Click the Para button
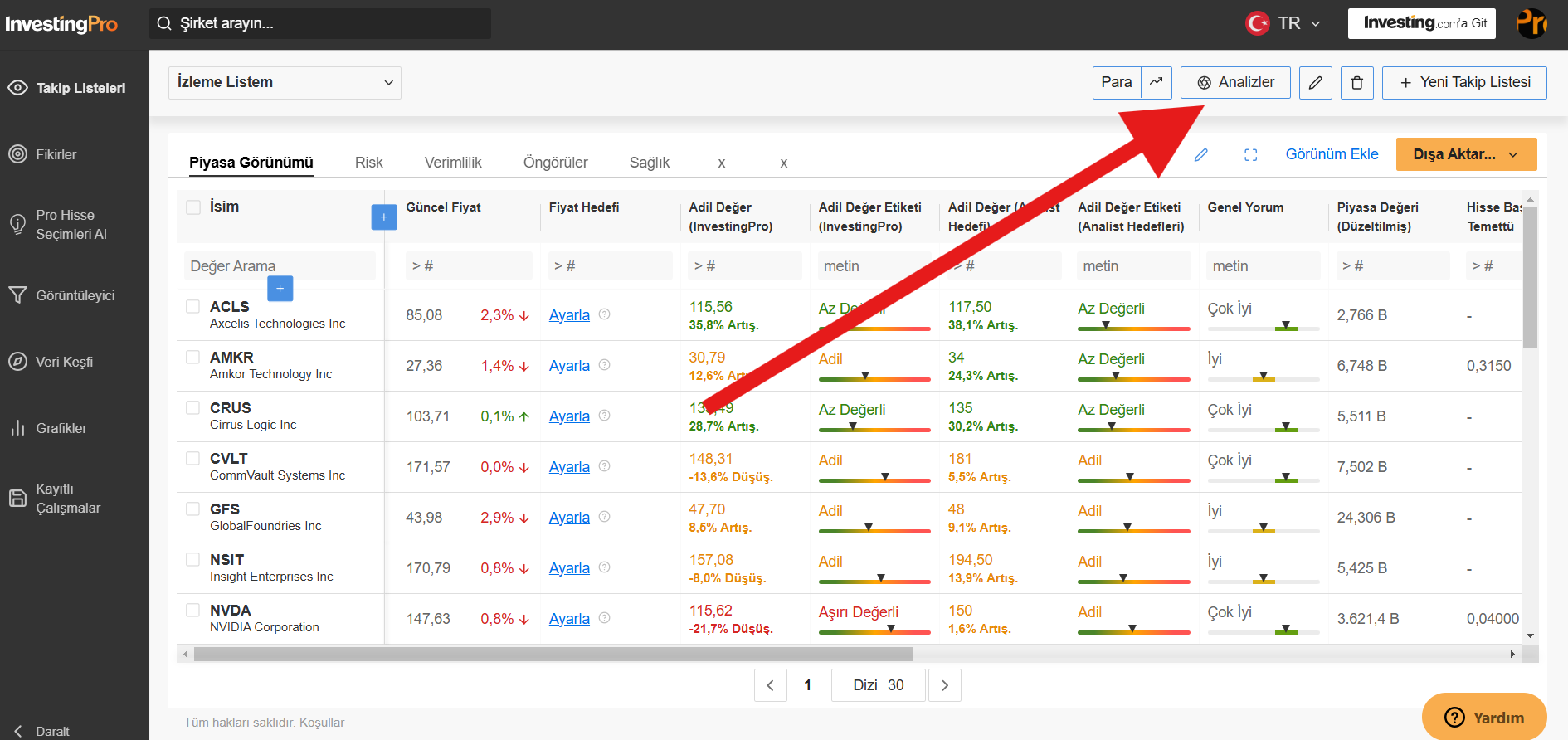 coord(1117,82)
